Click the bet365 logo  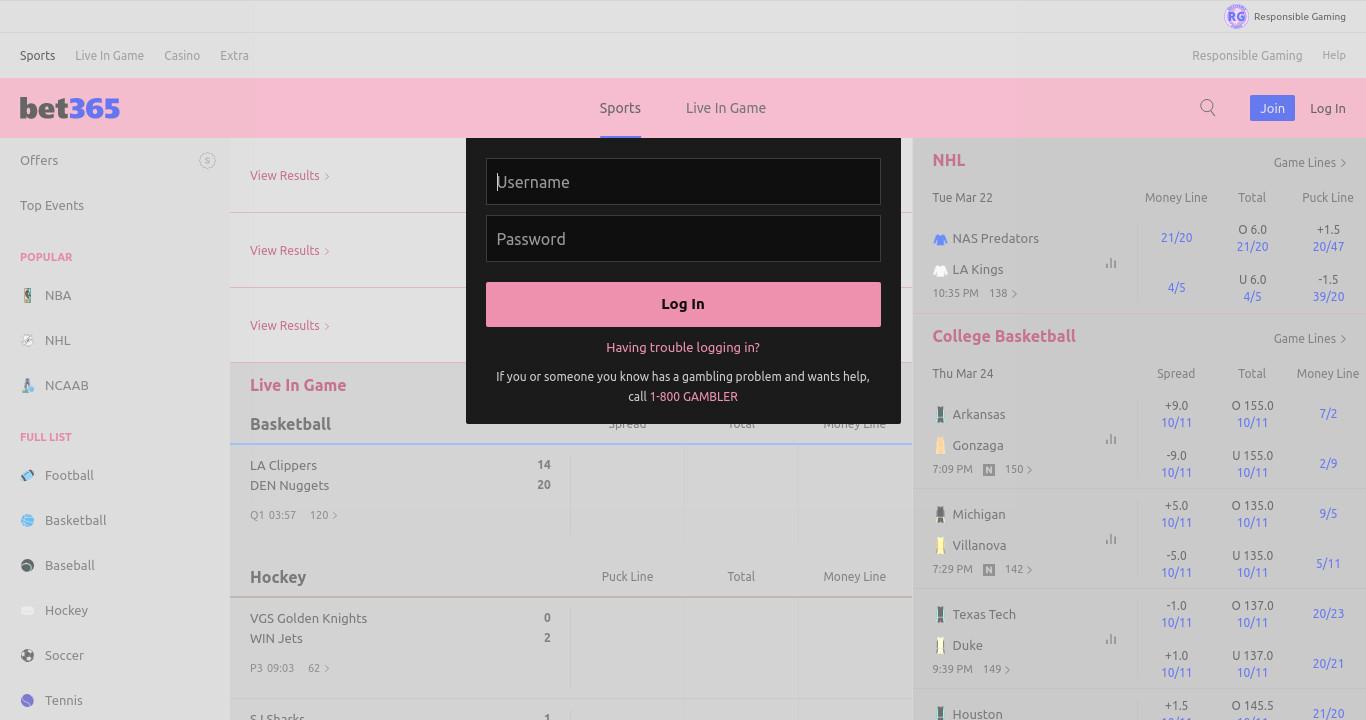(x=70, y=108)
